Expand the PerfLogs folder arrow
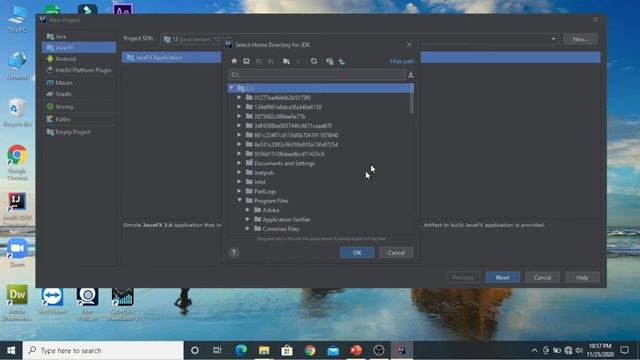This screenshot has height=360, width=640. click(x=240, y=191)
